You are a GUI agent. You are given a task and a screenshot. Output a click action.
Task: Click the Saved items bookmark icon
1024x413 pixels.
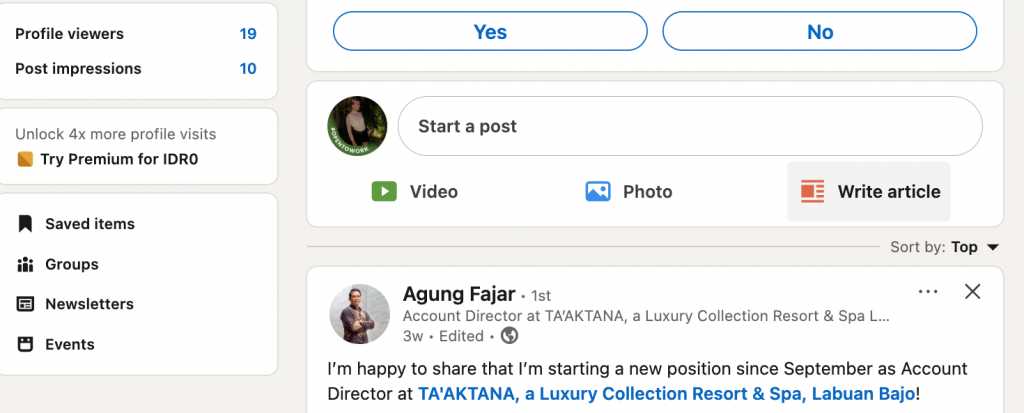coord(25,223)
